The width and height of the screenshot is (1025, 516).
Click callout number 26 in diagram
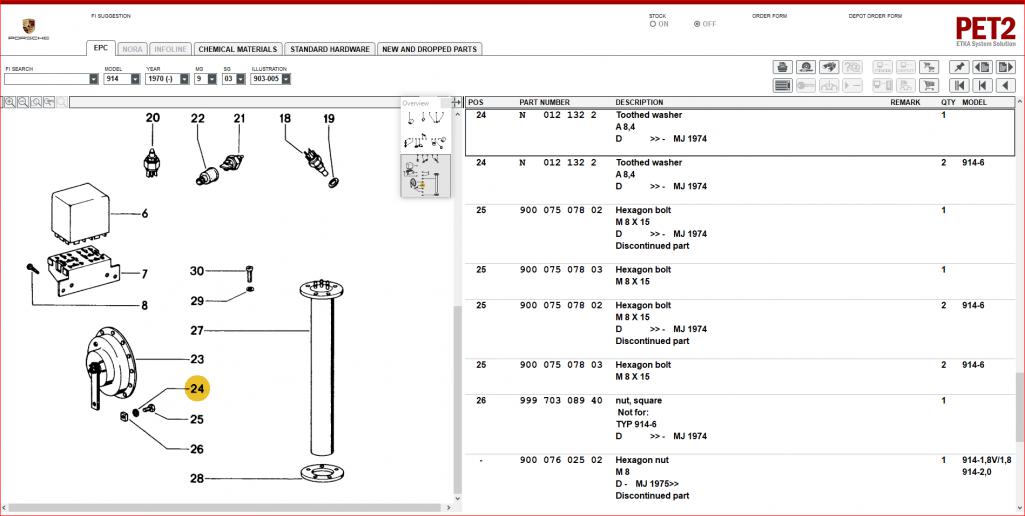pos(197,449)
